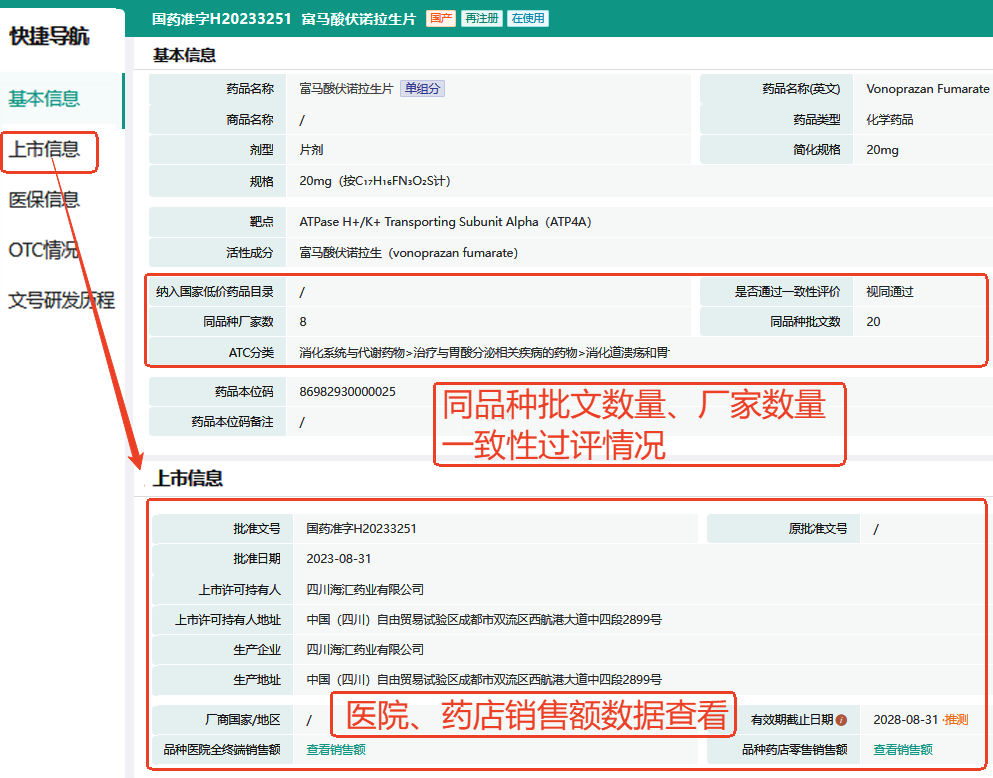Click 同品种批文数 value 20
Image resolution: width=993 pixels, height=778 pixels.
pyautogui.click(x=873, y=322)
